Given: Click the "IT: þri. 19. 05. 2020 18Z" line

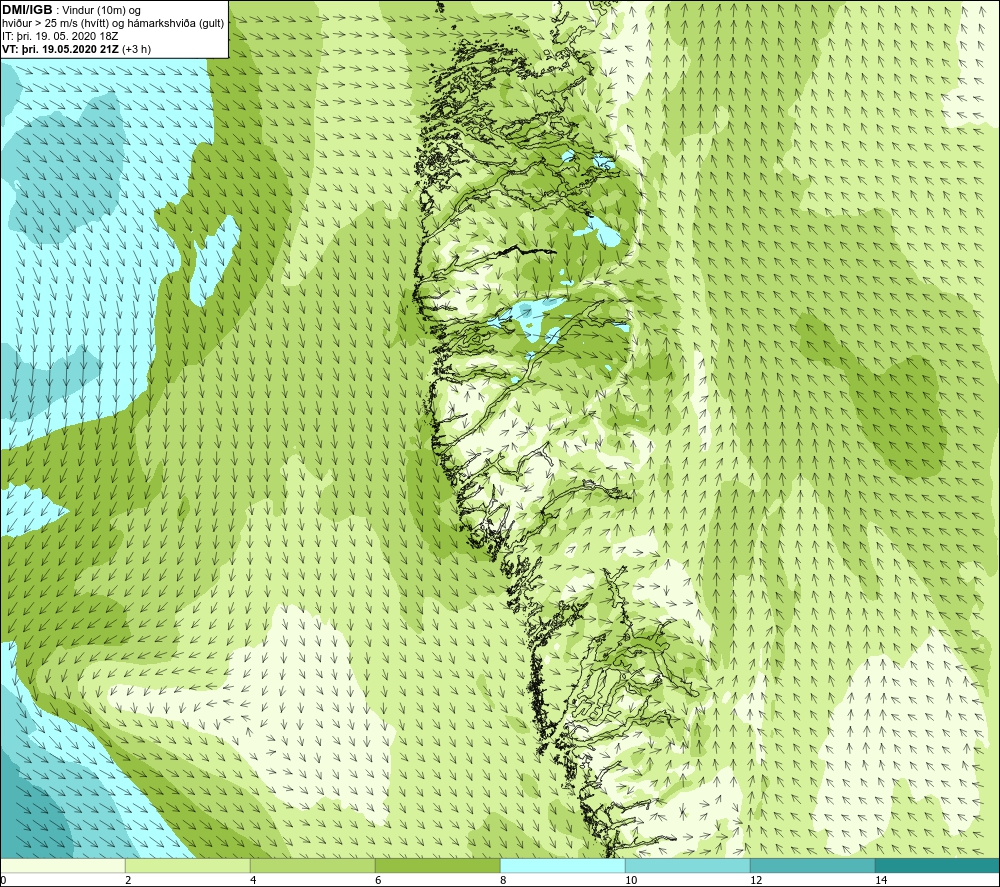Looking at the screenshot, I should point(60,36).
